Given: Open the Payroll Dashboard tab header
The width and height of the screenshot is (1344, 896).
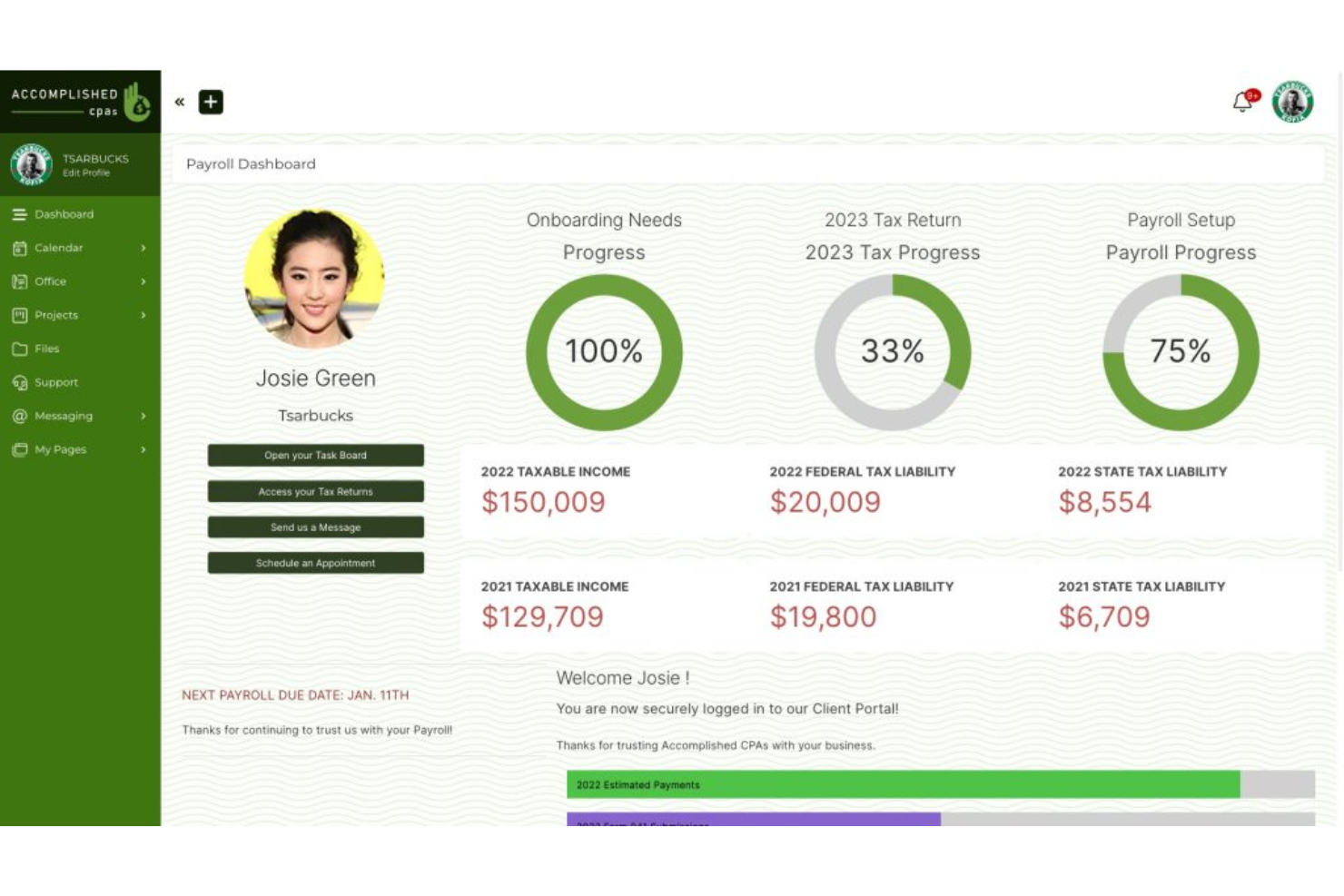Looking at the screenshot, I should (251, 163).
